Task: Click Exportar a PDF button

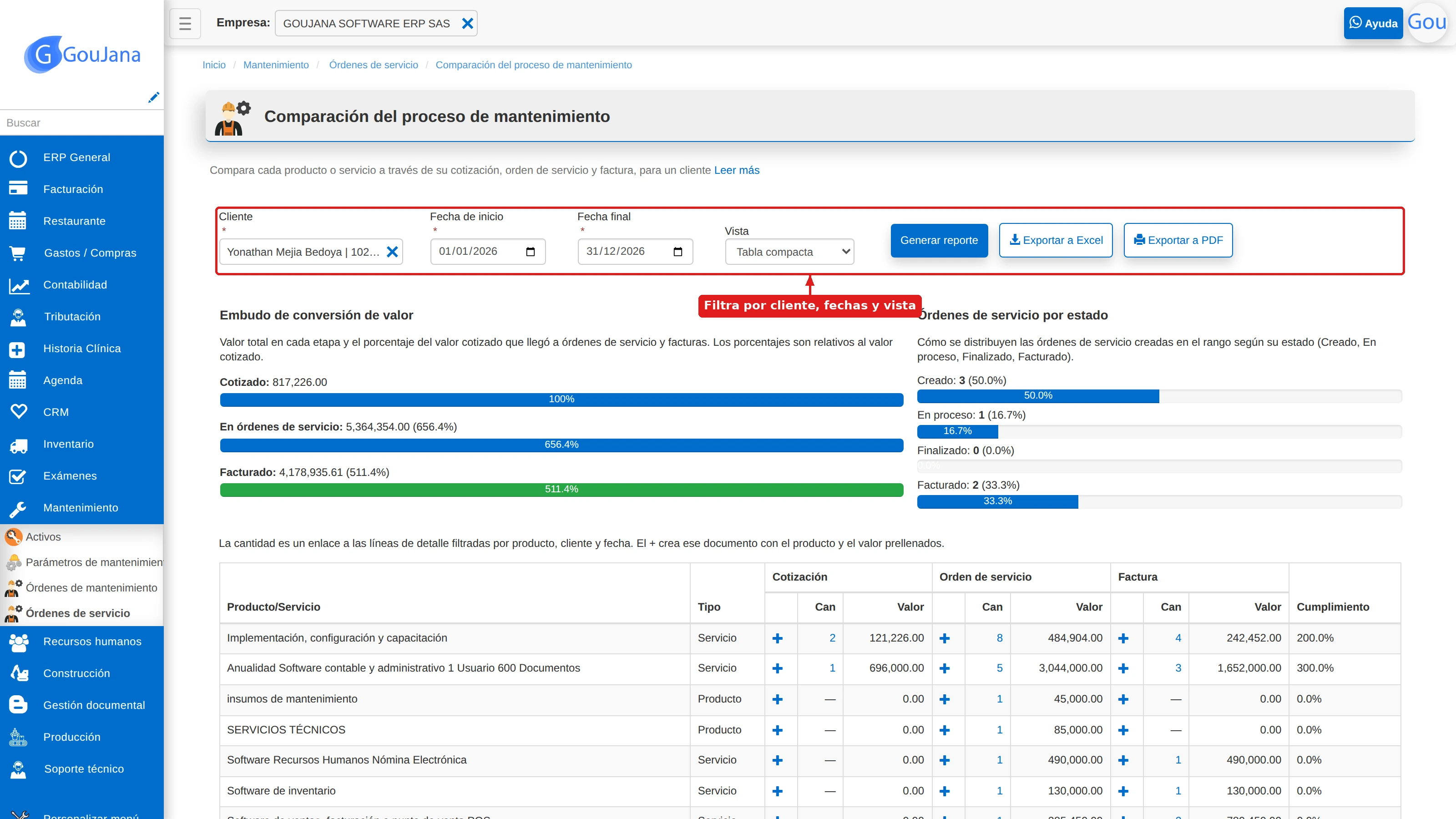Action: pos(1178,240)
